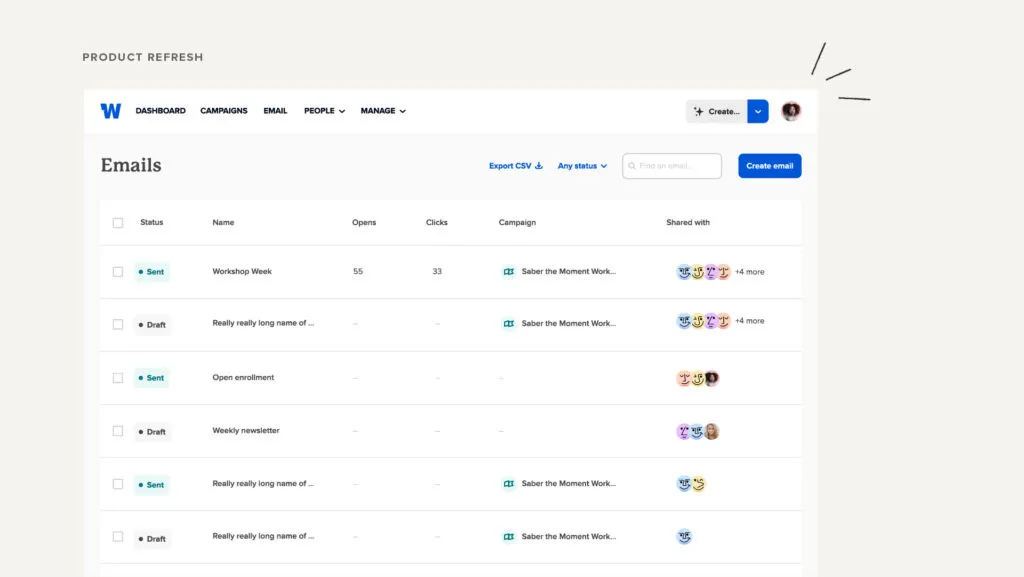Image resolution: width=1024 pixels, height=577 pixels.
Task: Open the Workshop Week email
Action: (x=242, y=272)
